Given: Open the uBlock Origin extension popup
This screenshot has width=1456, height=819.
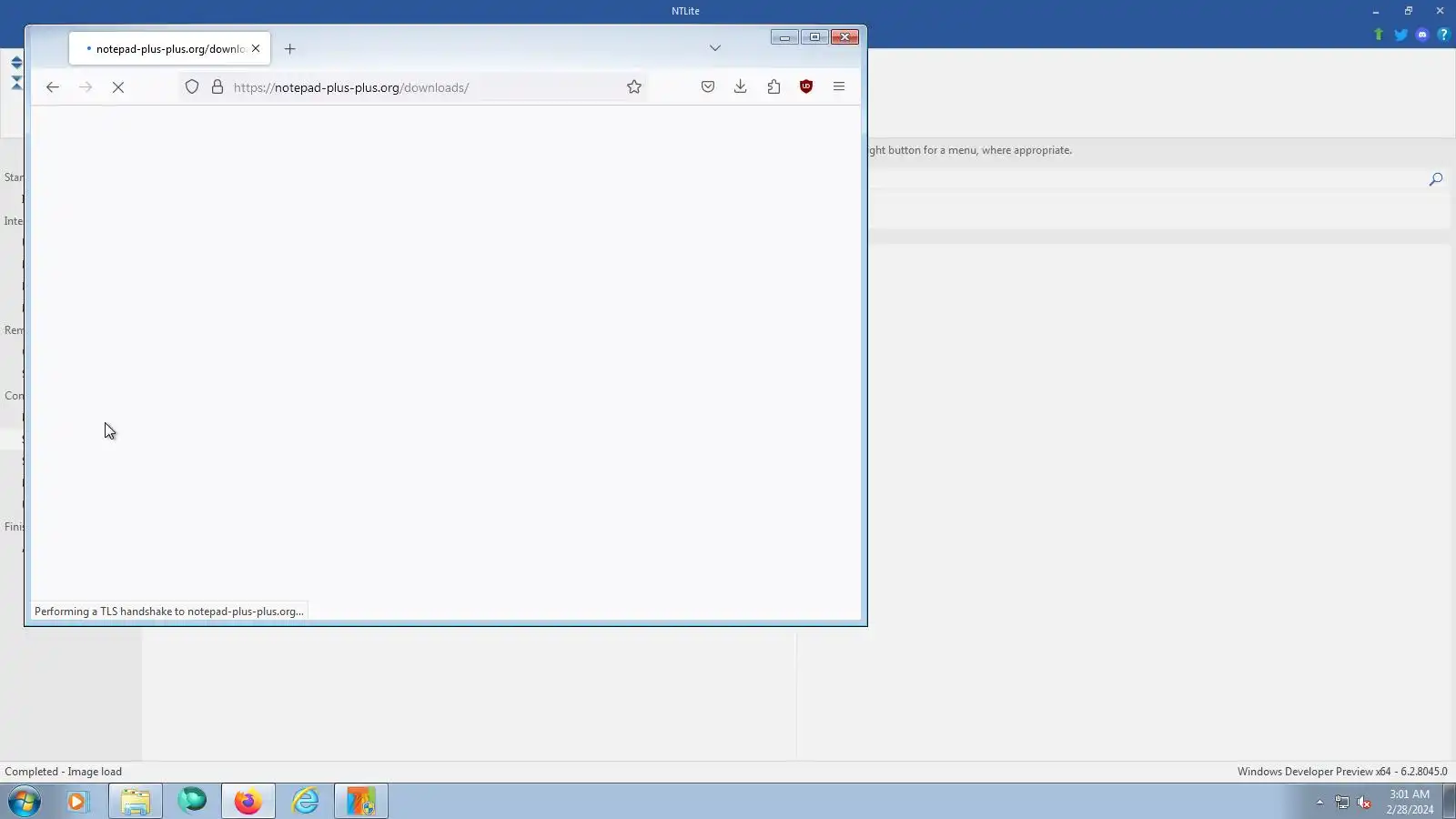Looking at the screenshot, I should [x=806, y=86].
